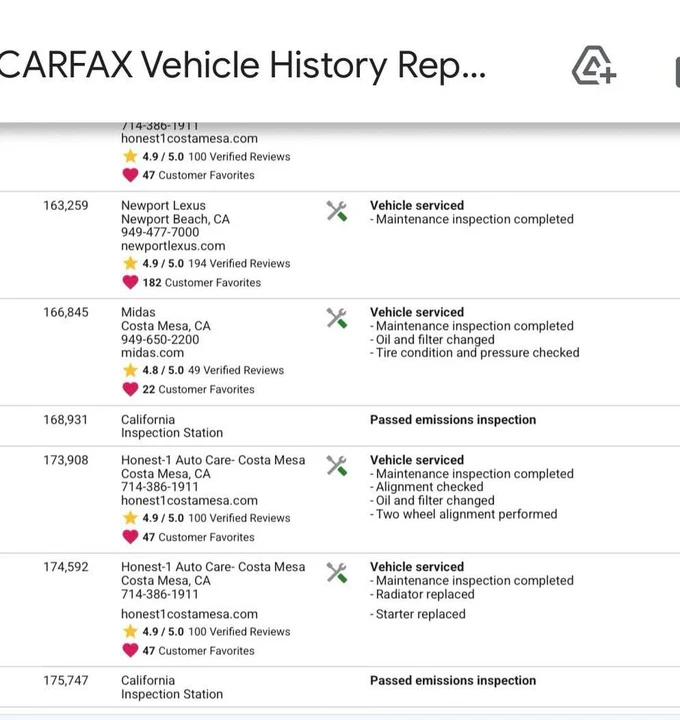Viewport: 680px width, 720px height.
Task: Click service wrench icon in 173,908 row
Action: coord(337,466)
